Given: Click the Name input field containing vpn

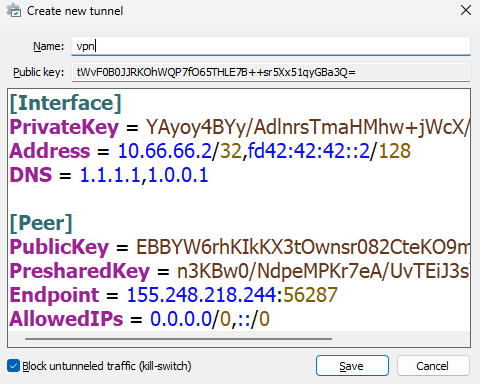Looking at the screenshot, I should pos(271,46).
